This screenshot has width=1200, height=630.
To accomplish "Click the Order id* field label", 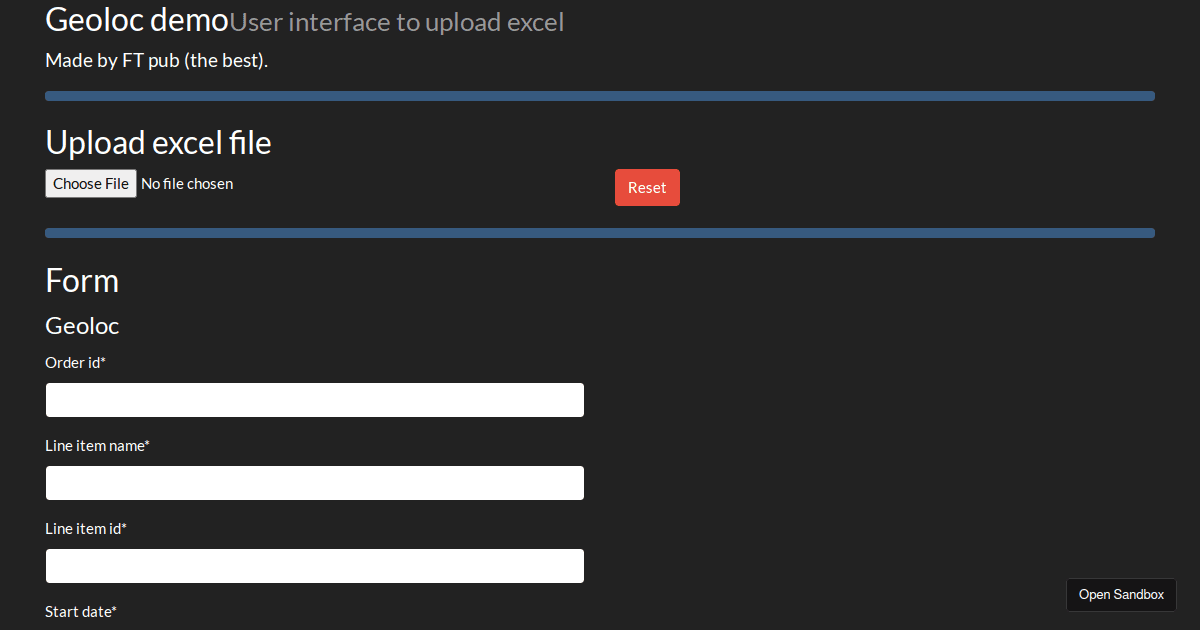I will pyautogui.click(x=75, y=362).
